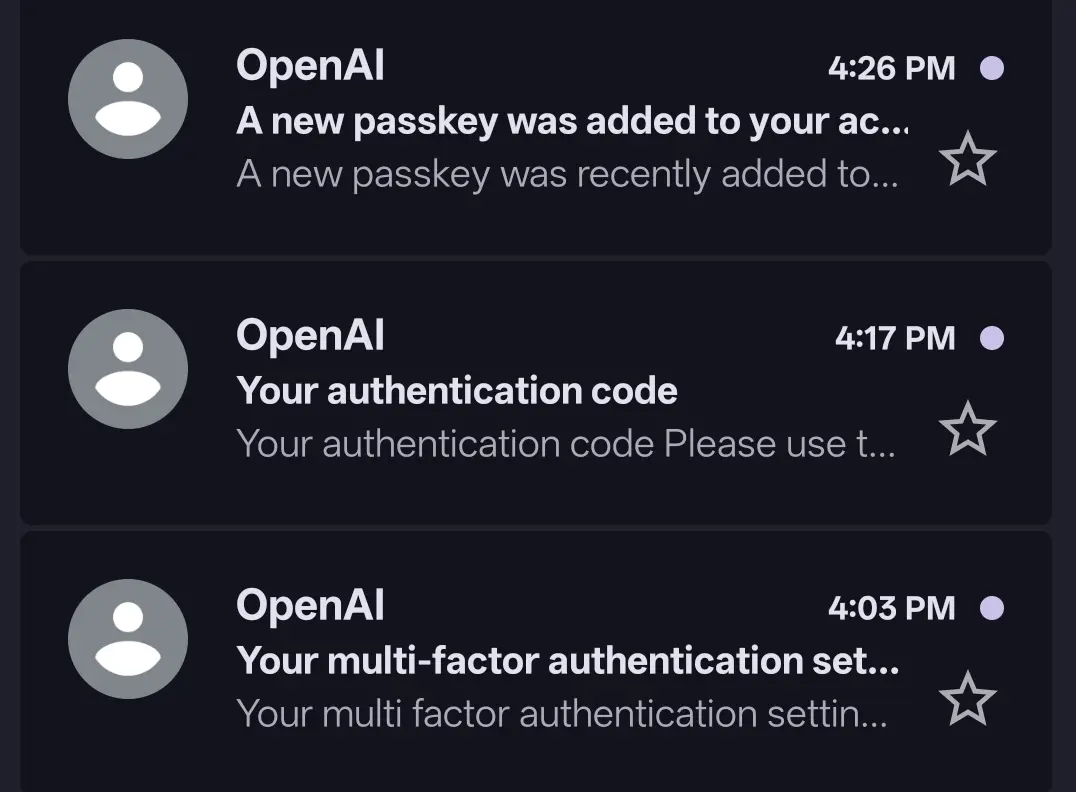Star the multi-factor authentication email
Viewport: 1076px width, 792px height.
(x=968, y=699)
